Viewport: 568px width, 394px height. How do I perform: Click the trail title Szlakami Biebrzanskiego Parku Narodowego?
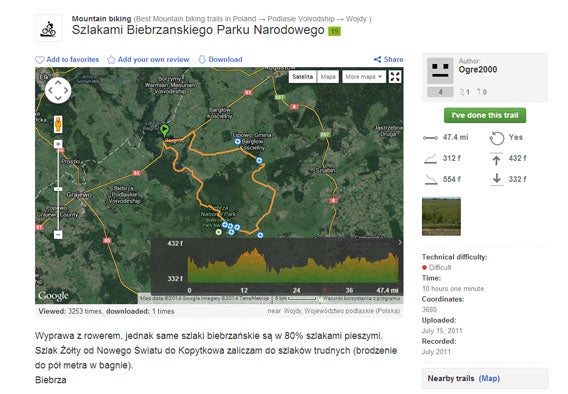pos(198,30)
